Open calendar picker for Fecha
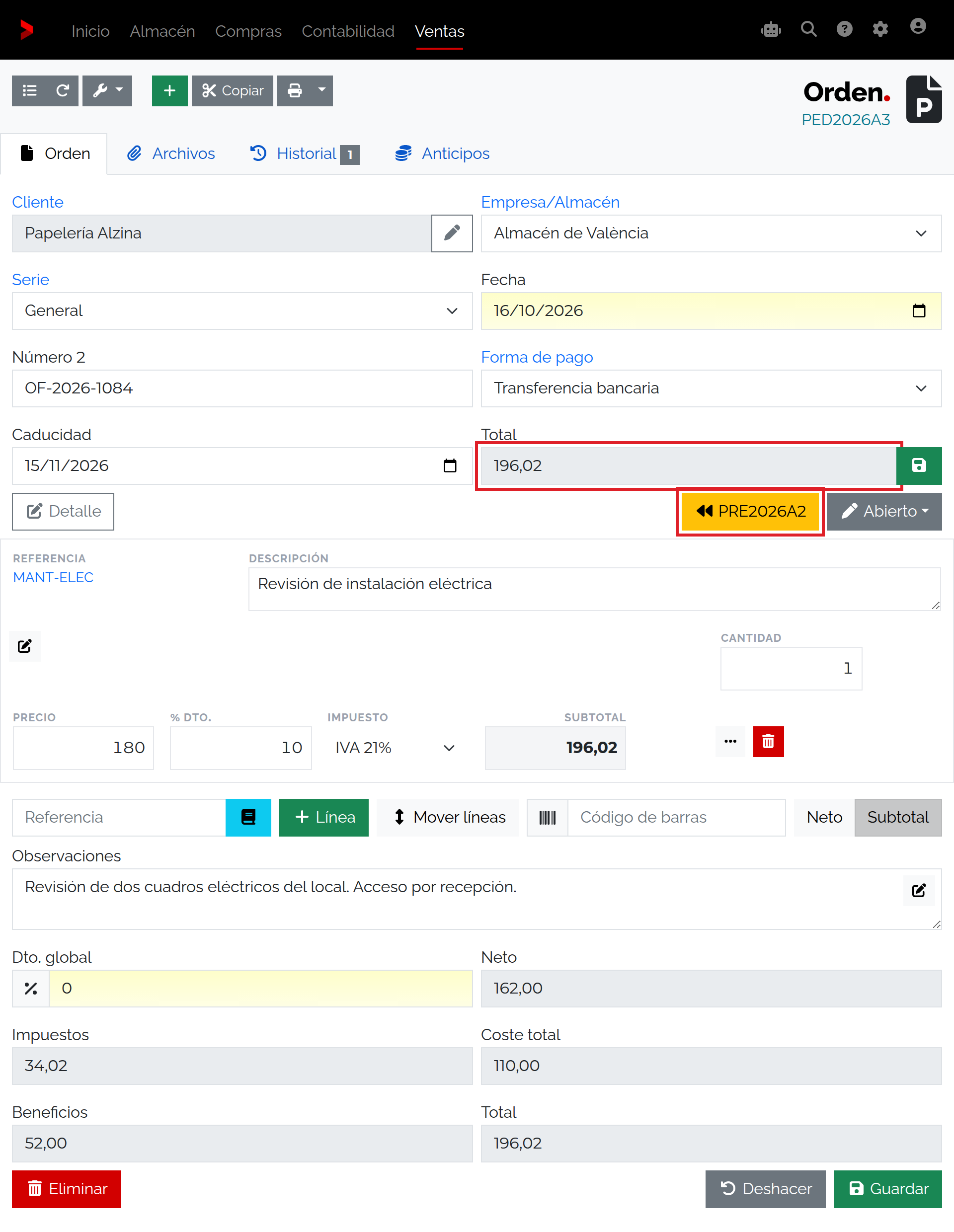 click(918, 311)
